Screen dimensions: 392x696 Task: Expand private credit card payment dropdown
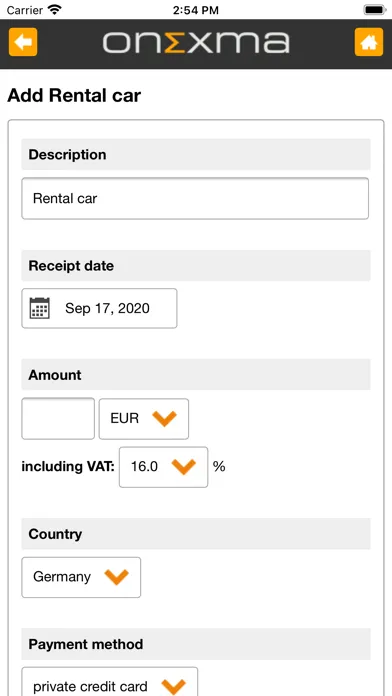click(x=110, y=682)
